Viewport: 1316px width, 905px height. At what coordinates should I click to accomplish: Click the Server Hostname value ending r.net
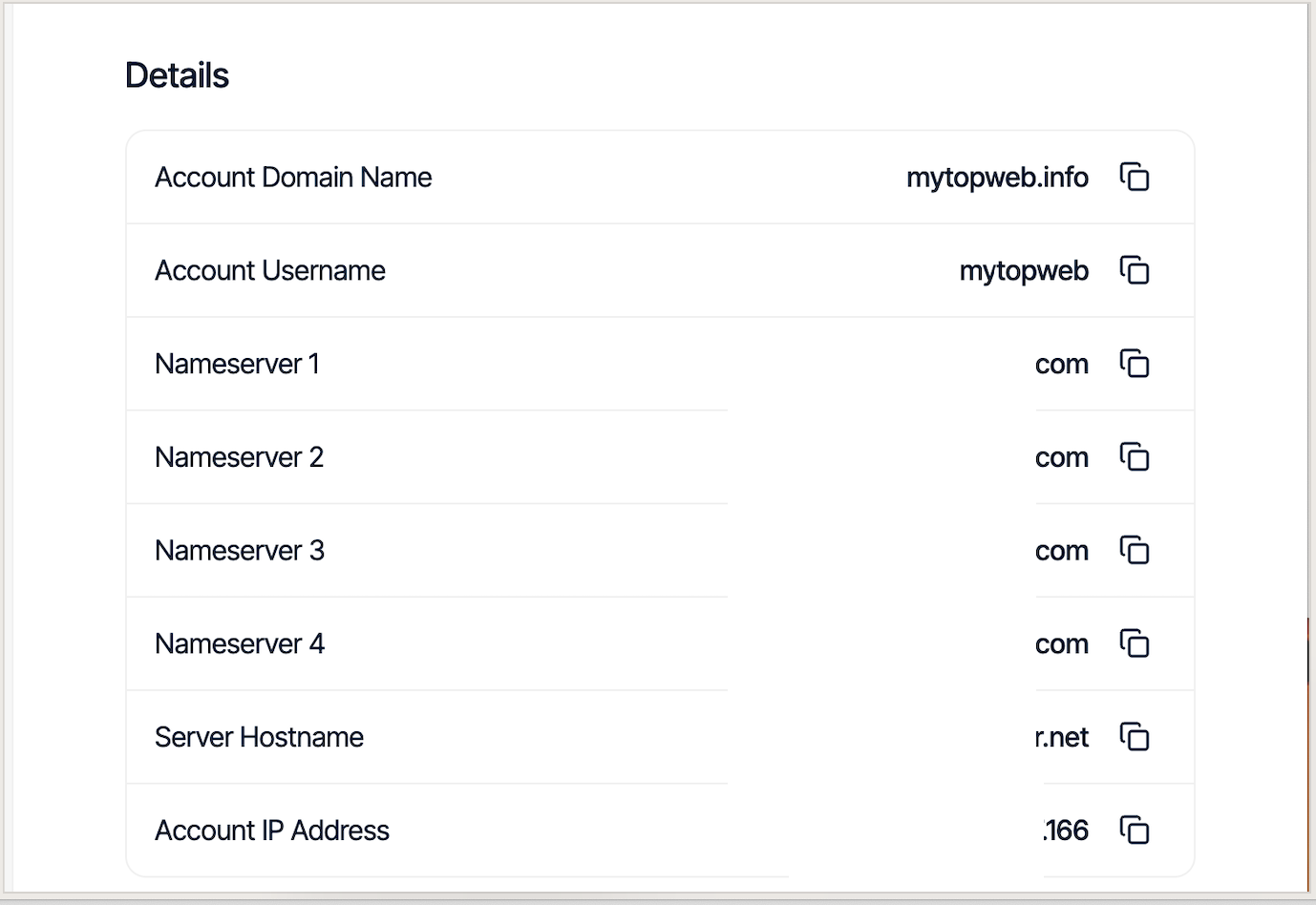(x=1062, y=737)
